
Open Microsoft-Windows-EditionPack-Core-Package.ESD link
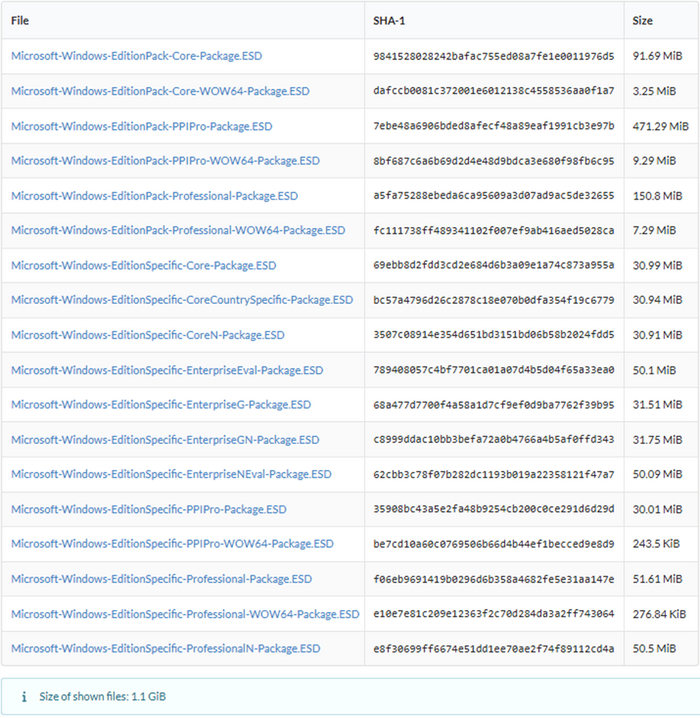[136, 56]
